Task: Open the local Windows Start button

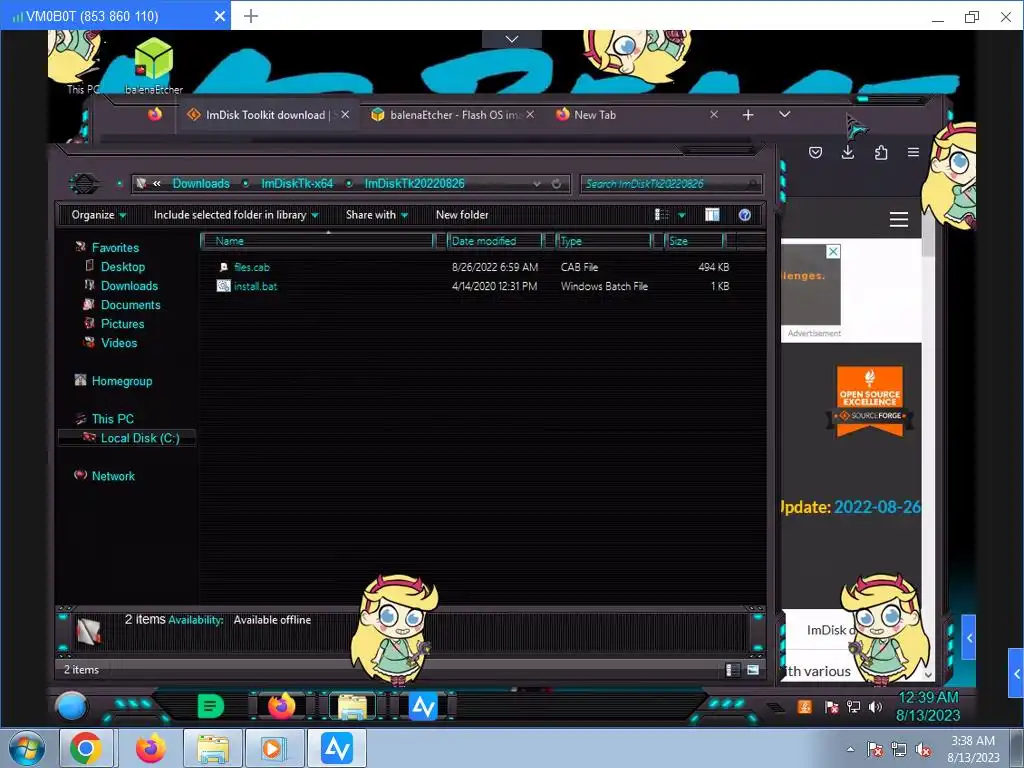Action: (x=27, y=748)
